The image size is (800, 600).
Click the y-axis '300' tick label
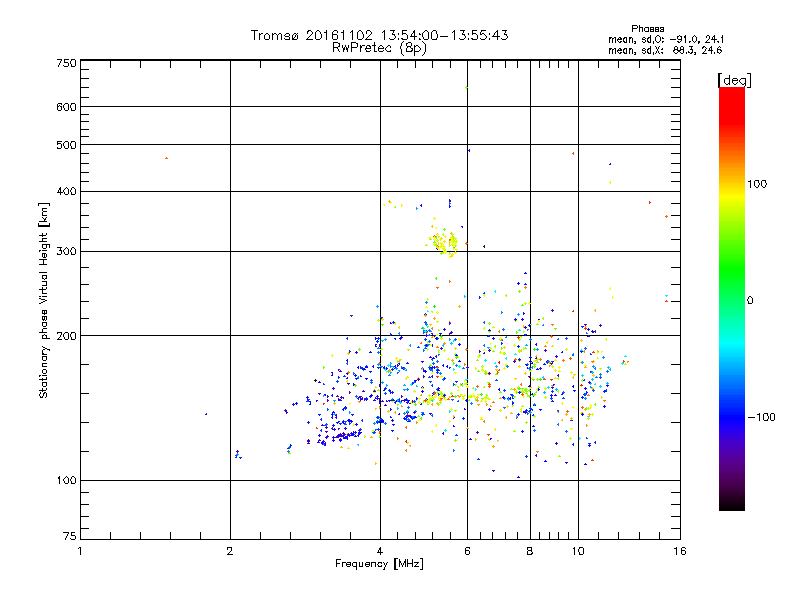pos(66,252)
